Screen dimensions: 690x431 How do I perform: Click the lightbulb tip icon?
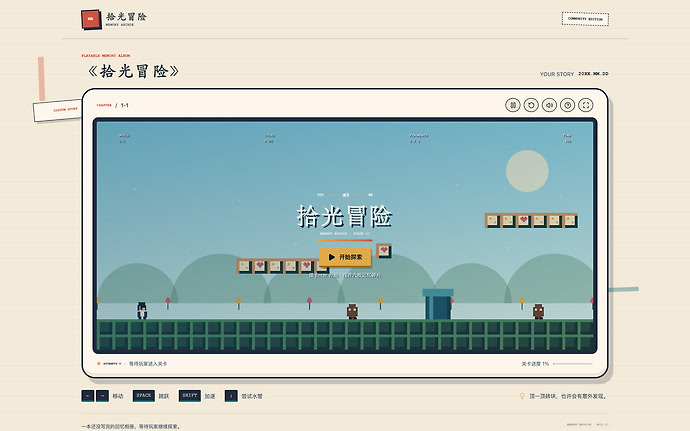tap(522, 396)
